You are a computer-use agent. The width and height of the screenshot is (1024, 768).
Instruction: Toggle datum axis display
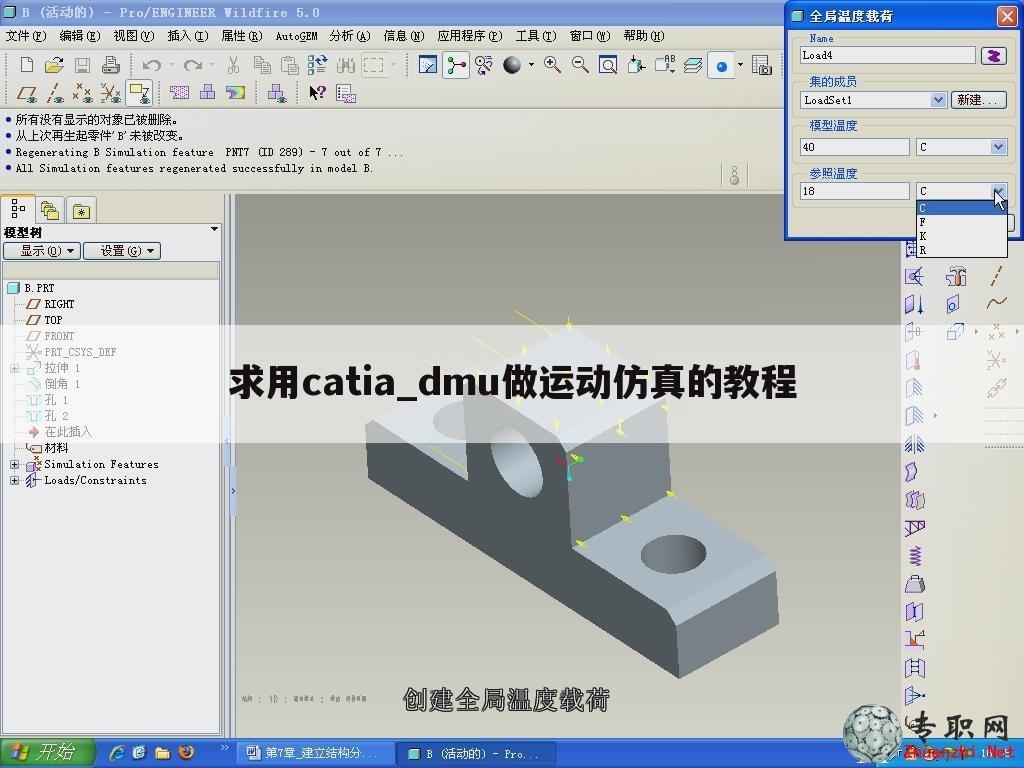pos(55,93)
